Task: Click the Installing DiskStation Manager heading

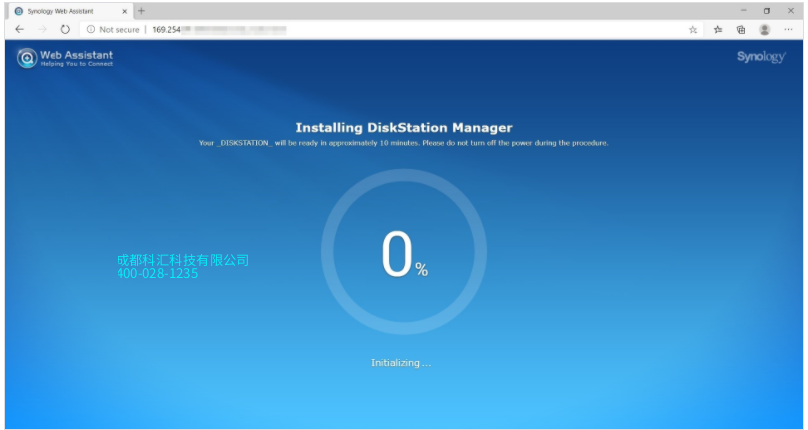Action: (403, 127)
